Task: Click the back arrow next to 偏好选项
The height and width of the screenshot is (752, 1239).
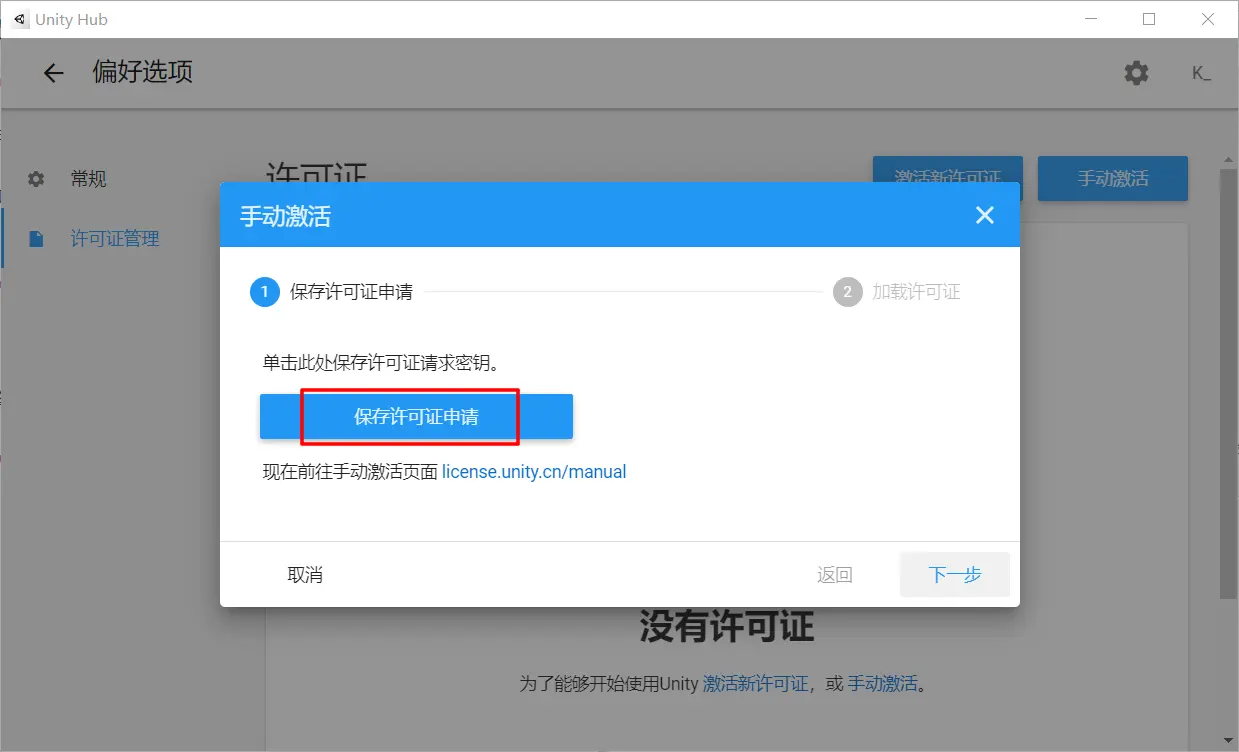Action: (53, 73)
